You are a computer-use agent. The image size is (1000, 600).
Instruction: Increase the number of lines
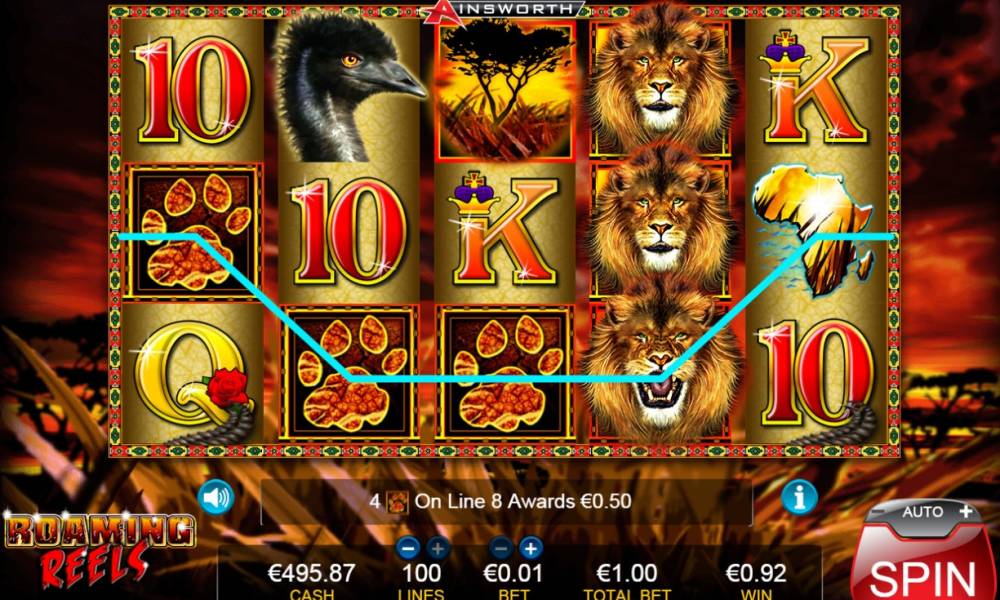(x=436, y=548)
